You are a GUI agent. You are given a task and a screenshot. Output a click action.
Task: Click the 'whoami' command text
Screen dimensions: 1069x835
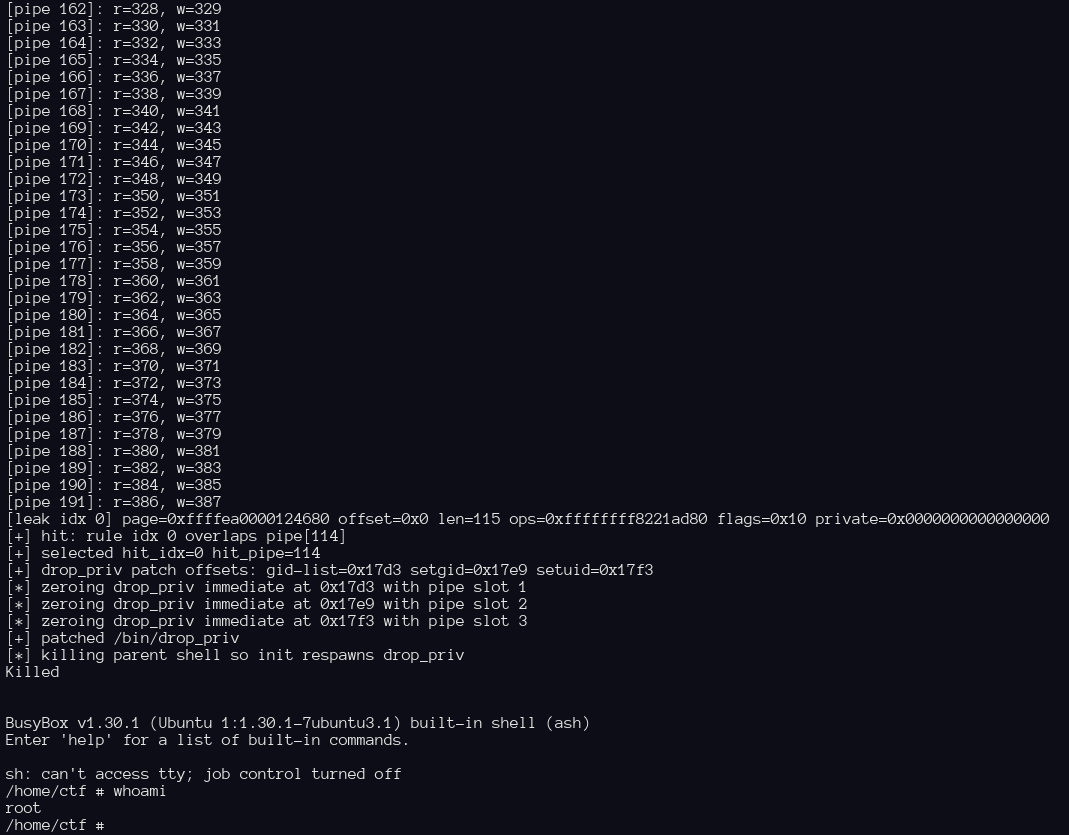(138, 791)
